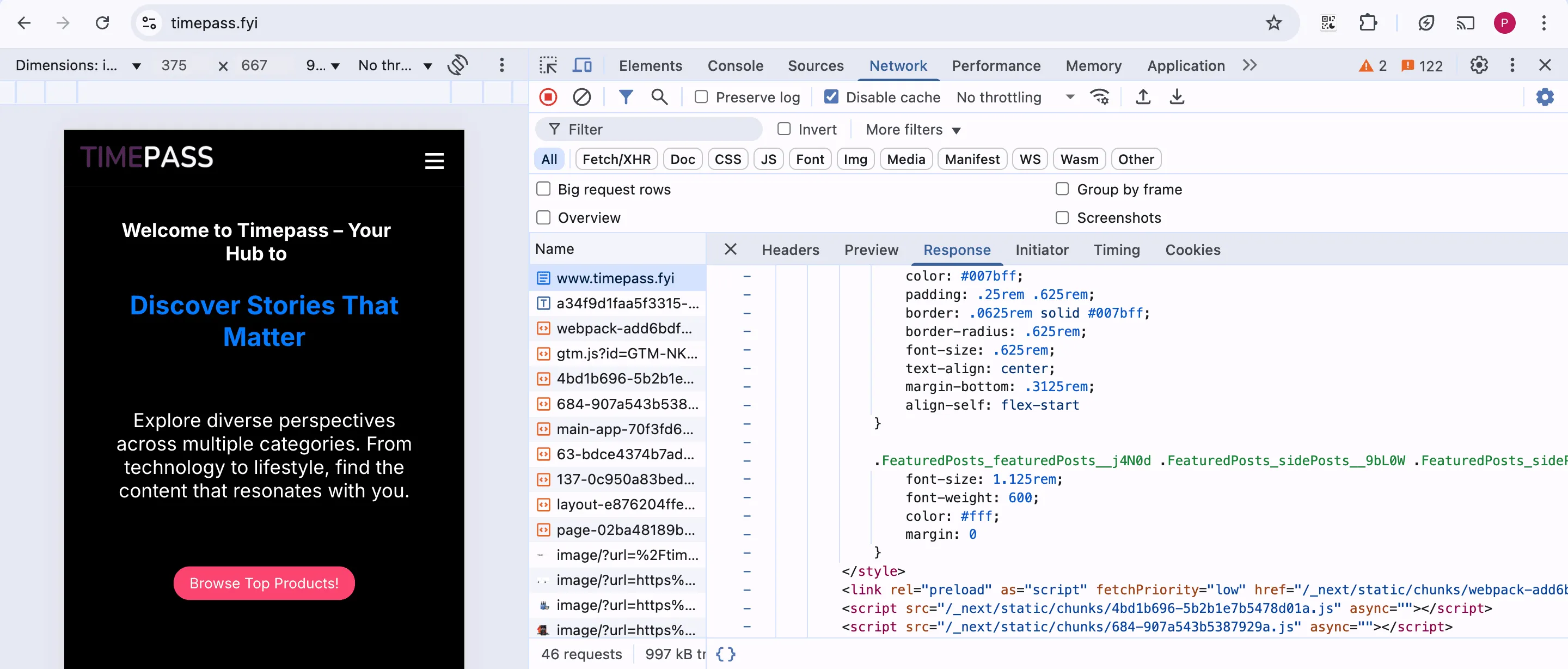Click the 122 issues badge

coord(1422,66)
